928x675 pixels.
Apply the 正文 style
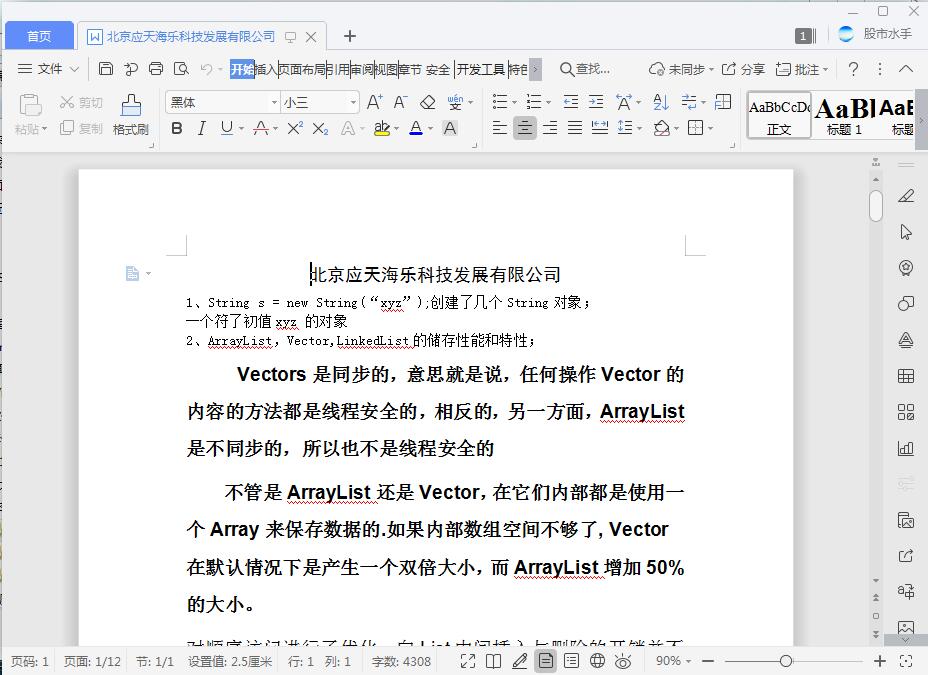point(779,115)
